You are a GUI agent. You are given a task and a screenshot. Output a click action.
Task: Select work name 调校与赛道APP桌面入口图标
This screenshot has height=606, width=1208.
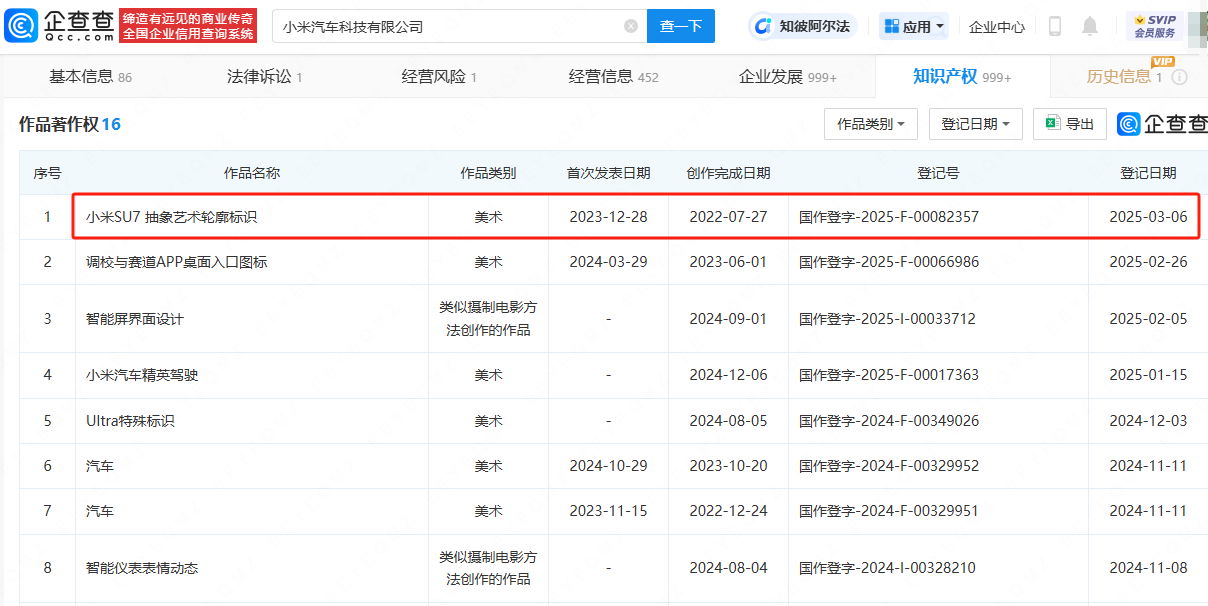(177, 262)
